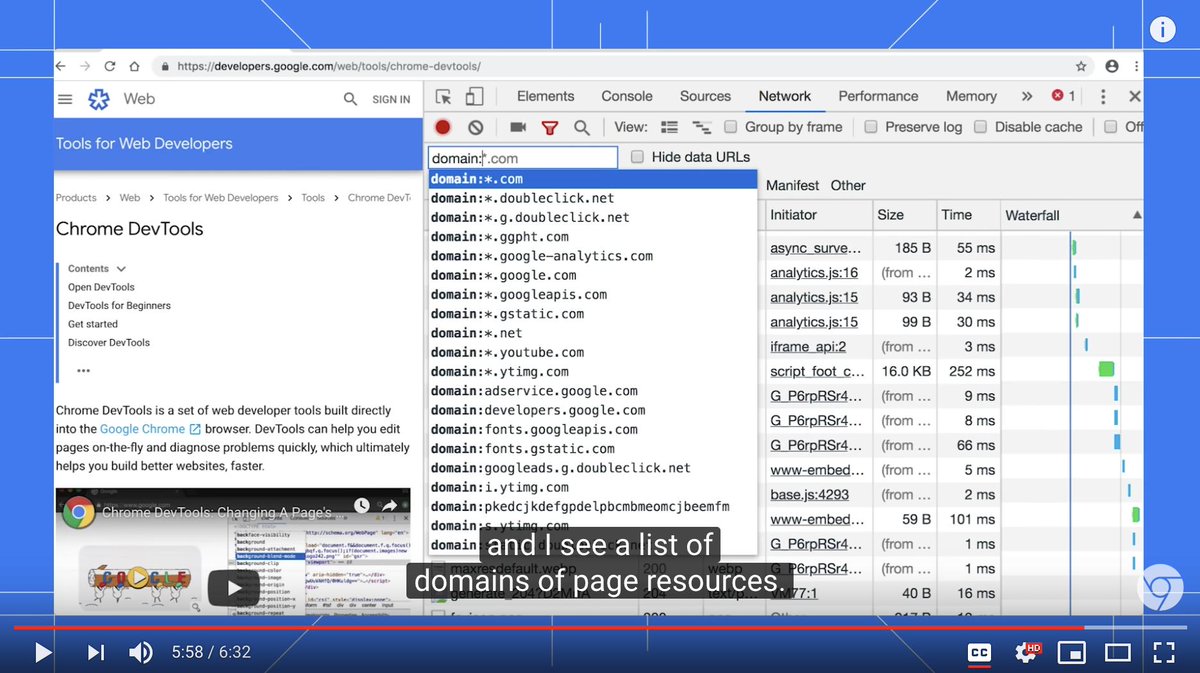Screen dimensions: 1200x673
Task: Open network search magnifier
Action: [582, 127]
